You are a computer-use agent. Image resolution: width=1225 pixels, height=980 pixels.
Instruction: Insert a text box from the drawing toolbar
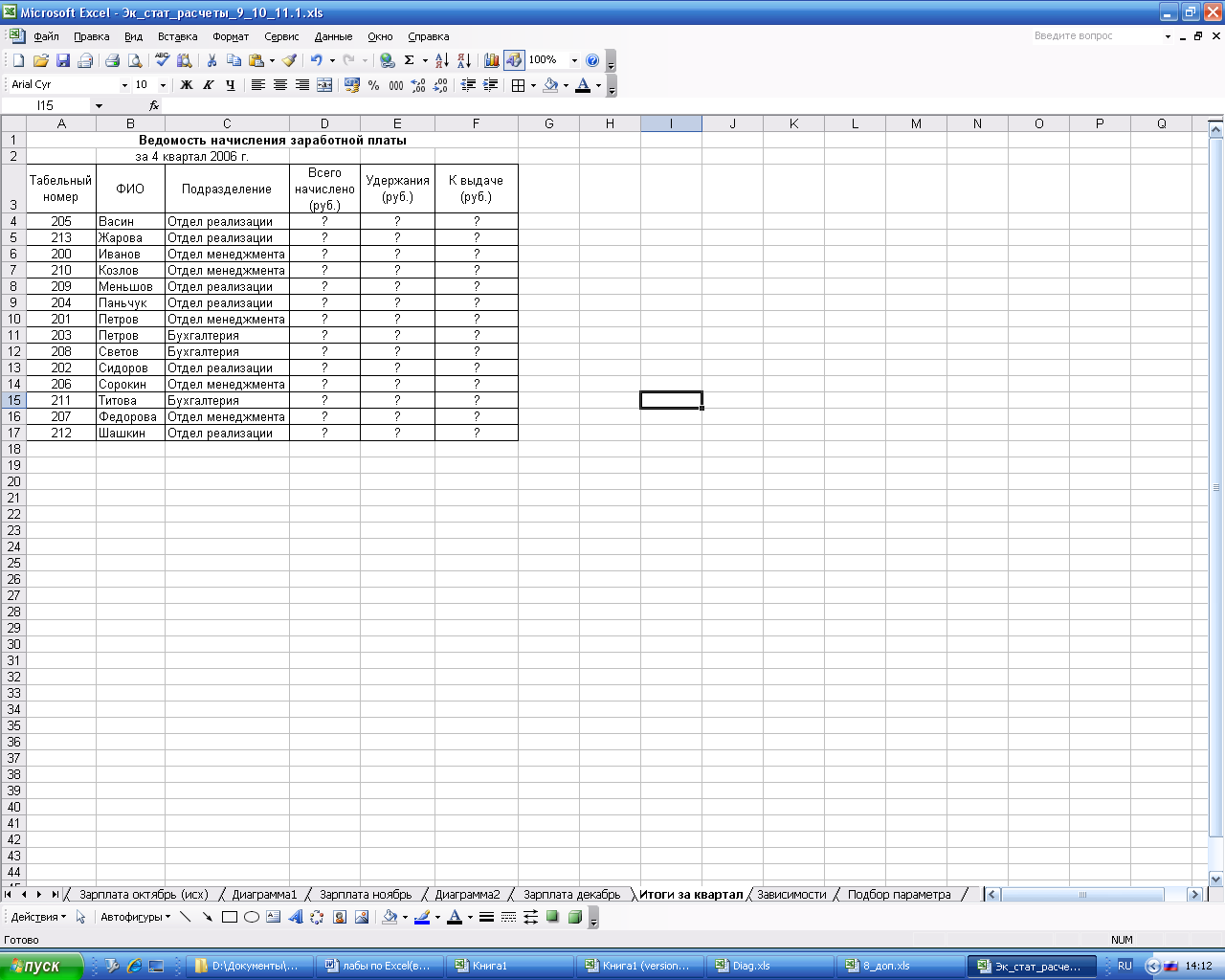click(x=274, y=917)
